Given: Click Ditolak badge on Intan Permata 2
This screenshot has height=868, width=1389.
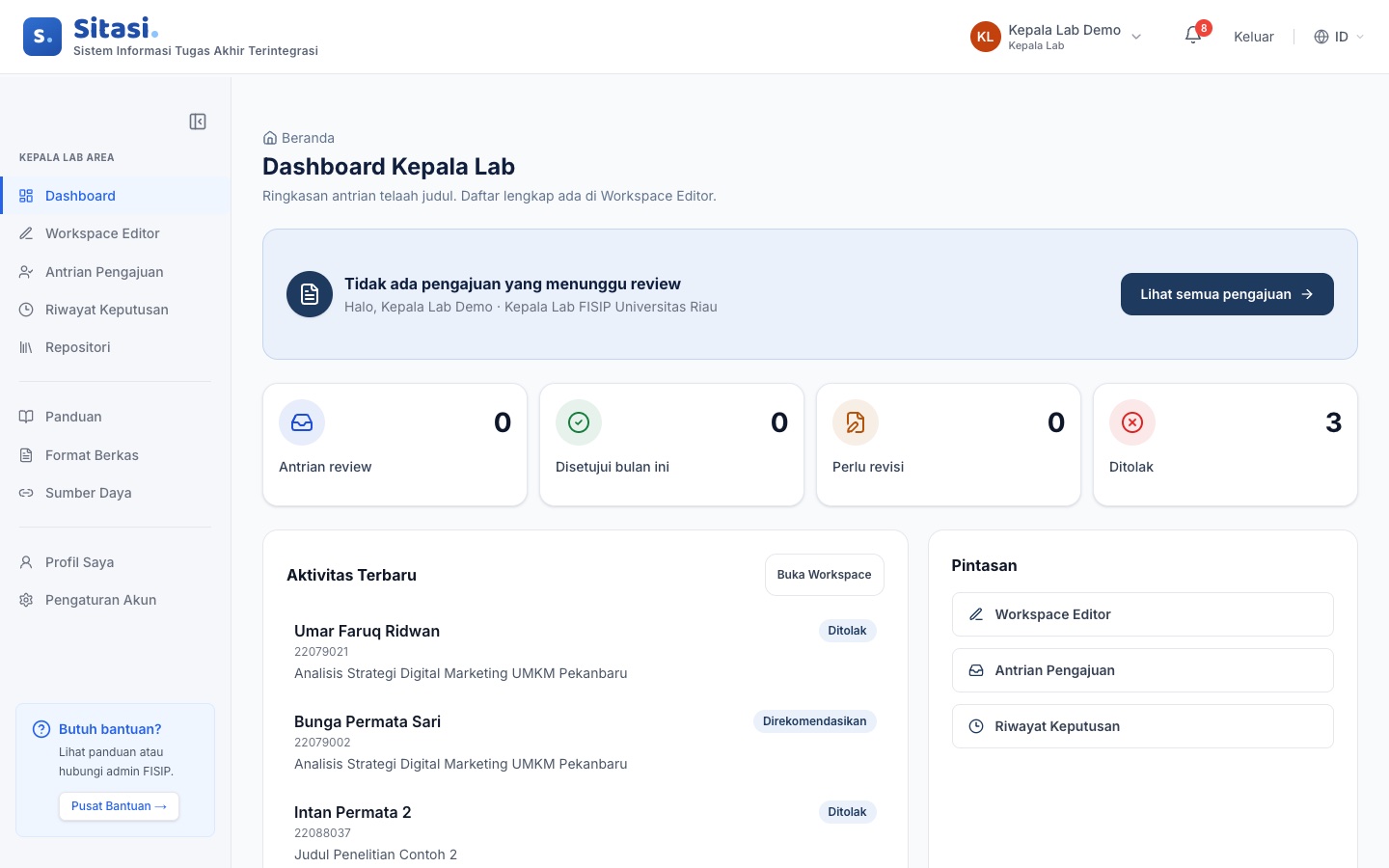Looking at the screenshot, I should pyautogui.click(x=848, y=812).
